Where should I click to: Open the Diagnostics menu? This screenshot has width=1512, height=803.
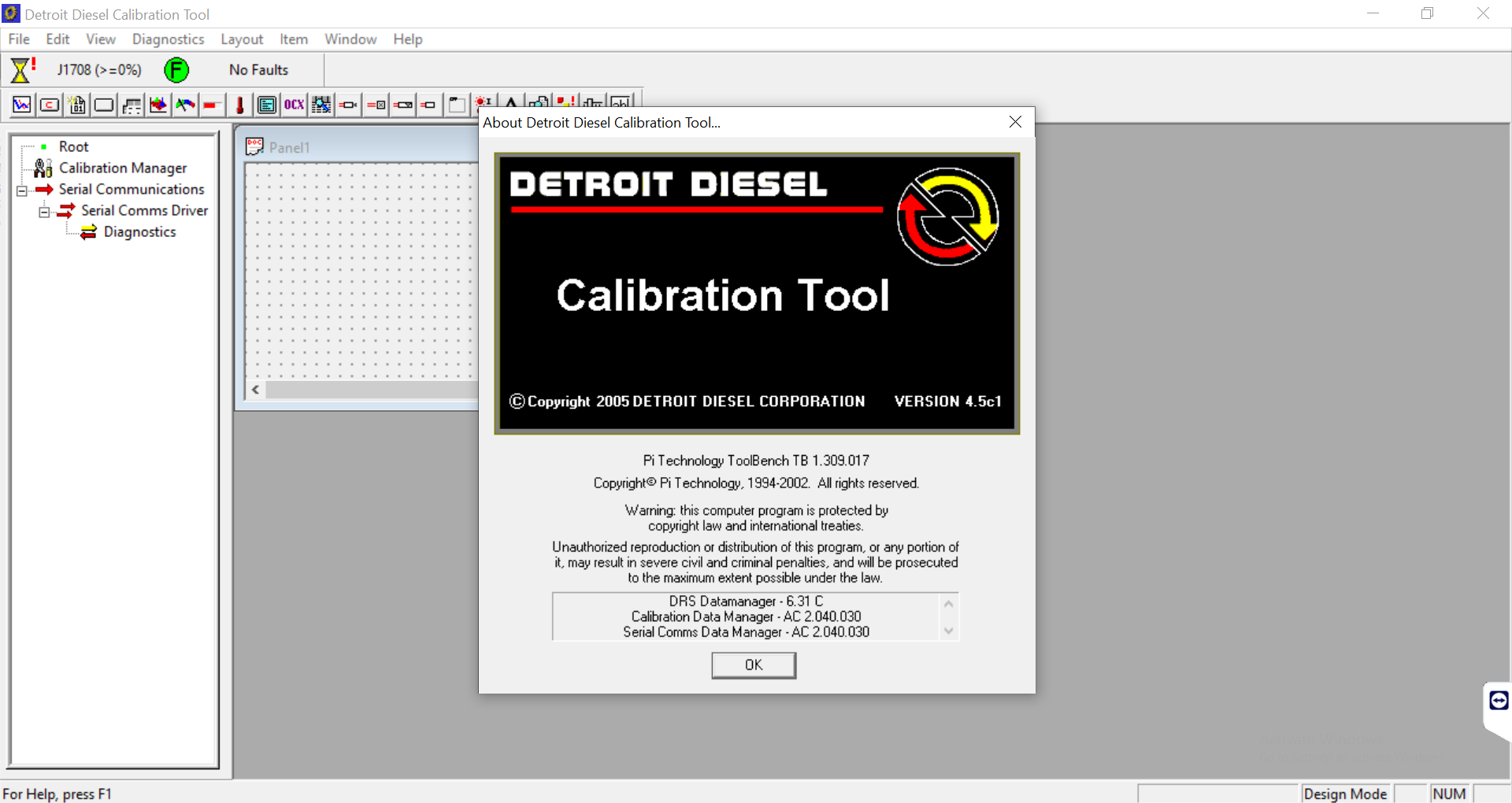point(169,39)
